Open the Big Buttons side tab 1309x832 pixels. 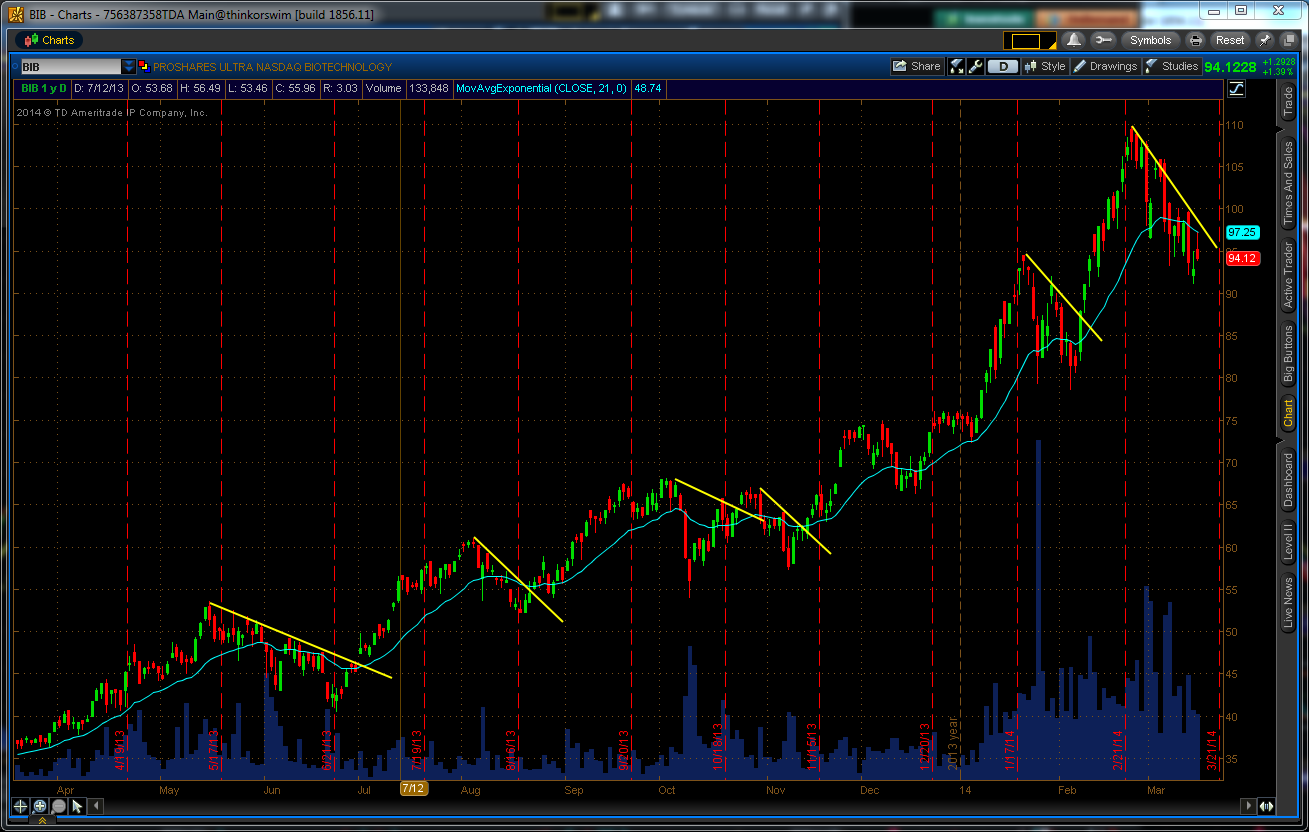(1288, 354)
